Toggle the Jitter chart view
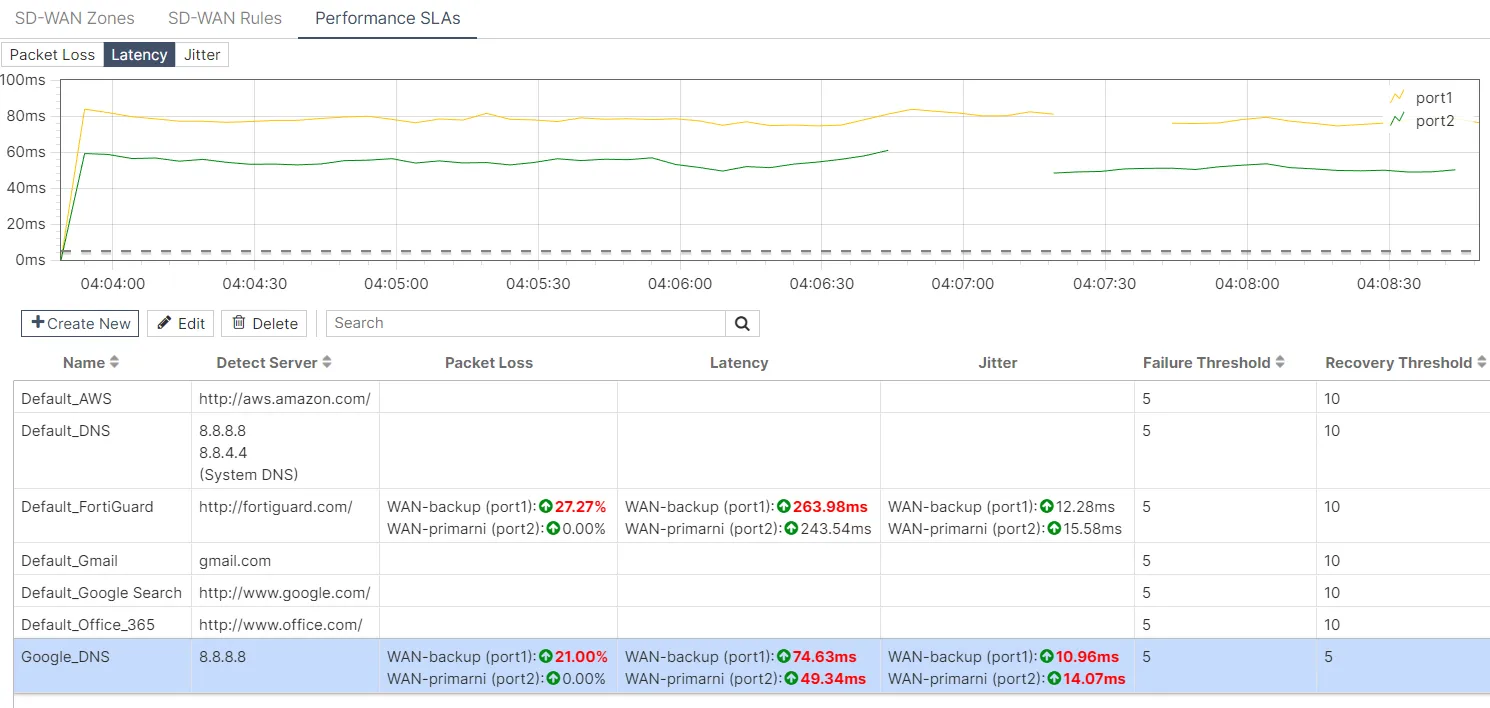The width and height of the screenshot is (1490, 708). tap(202, 54)
